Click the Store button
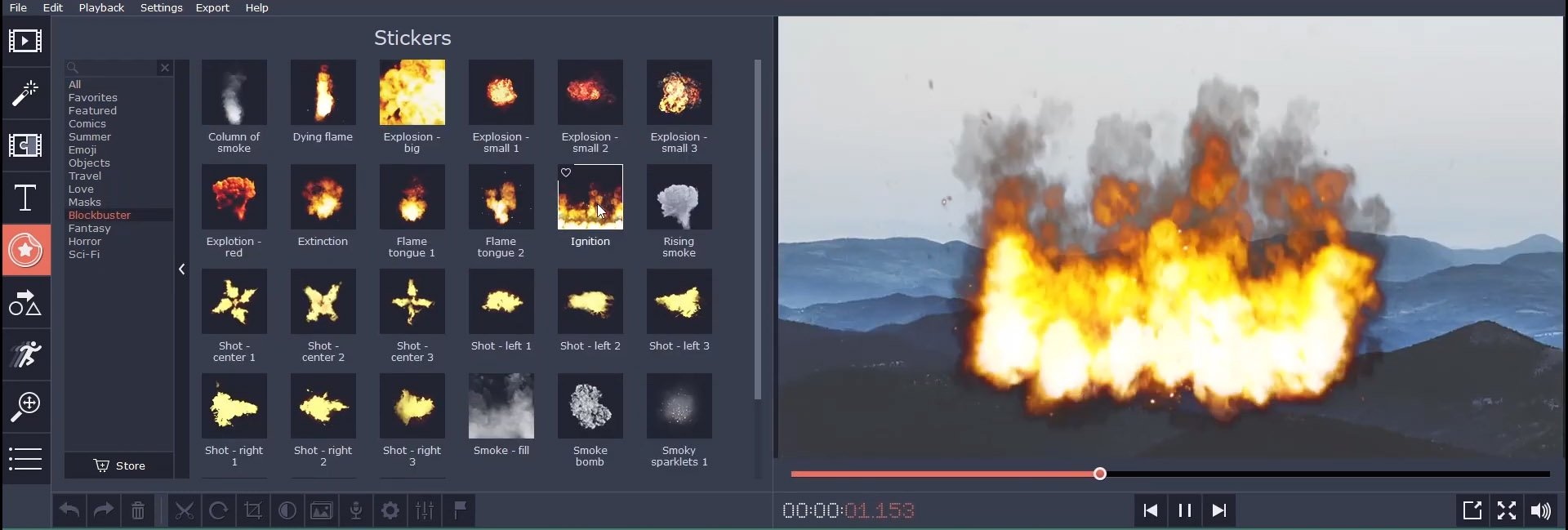1568x530 pixels. [119, 465]
